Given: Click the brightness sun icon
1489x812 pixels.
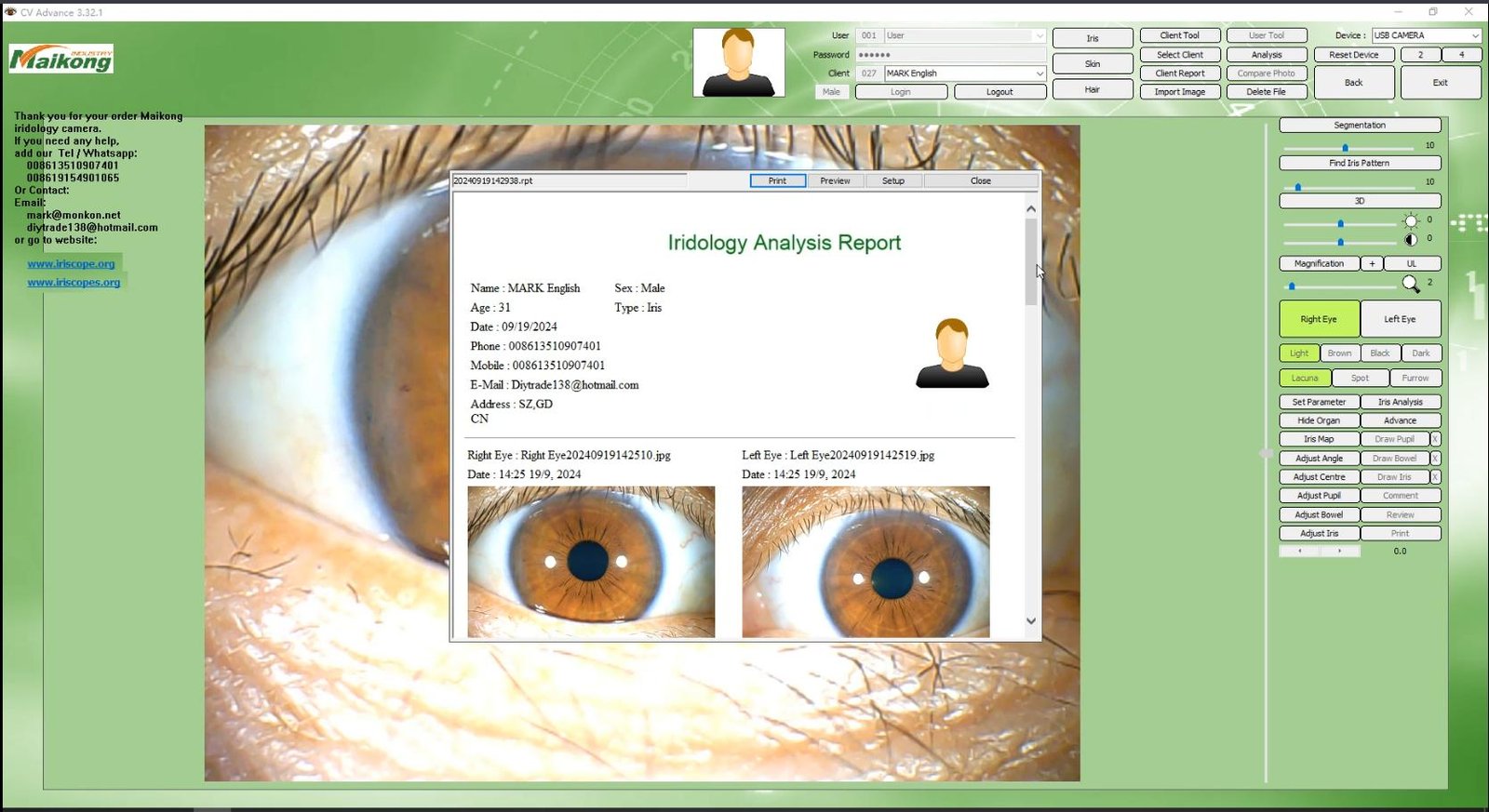Looking at the screenshot, I should click(1411, 220).
